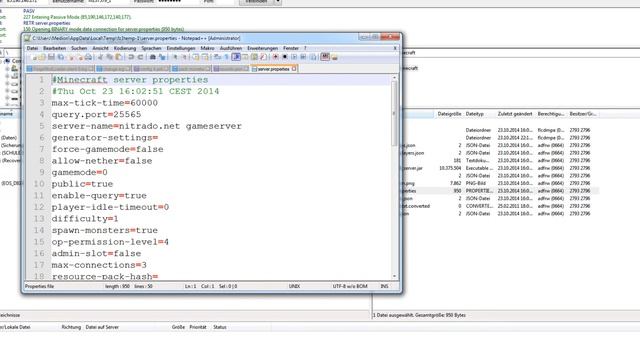640x360 pixels.
Task: Toggle the Word Wrap toolbar icon
Action: (217, 57)
